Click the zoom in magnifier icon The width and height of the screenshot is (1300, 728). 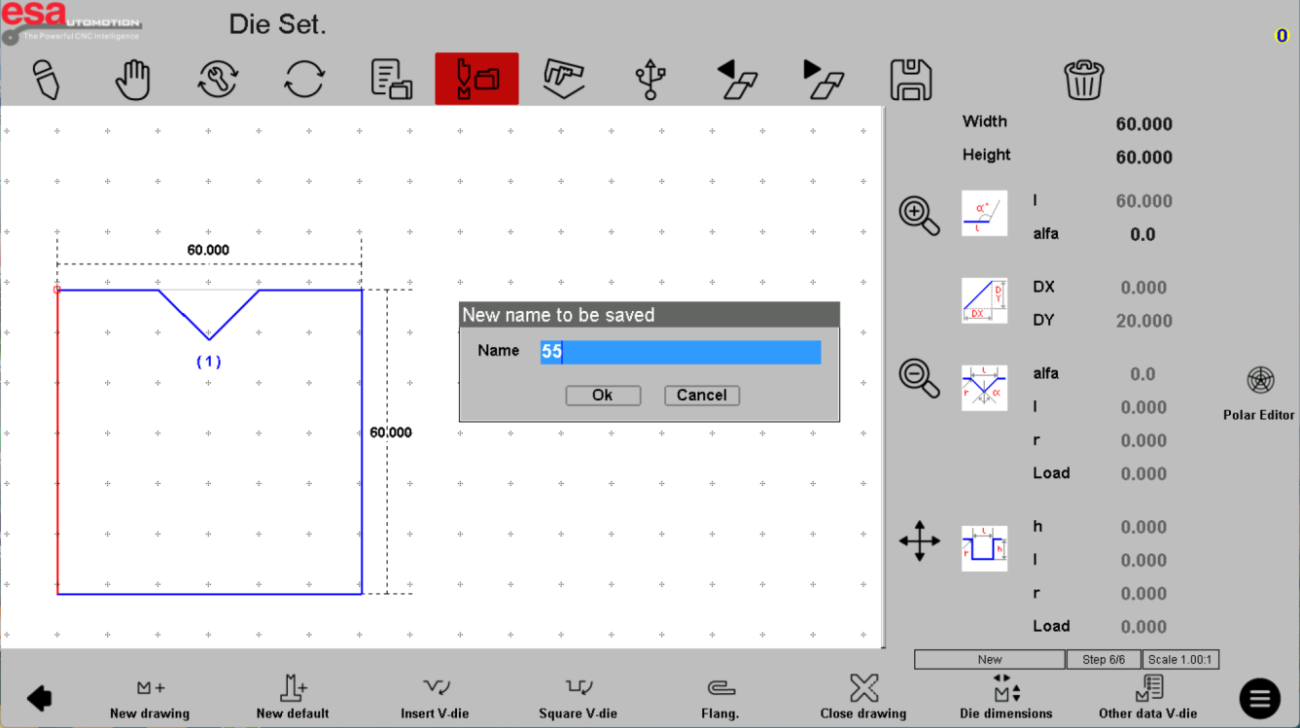pyautogui.click(x=919, y=215)
